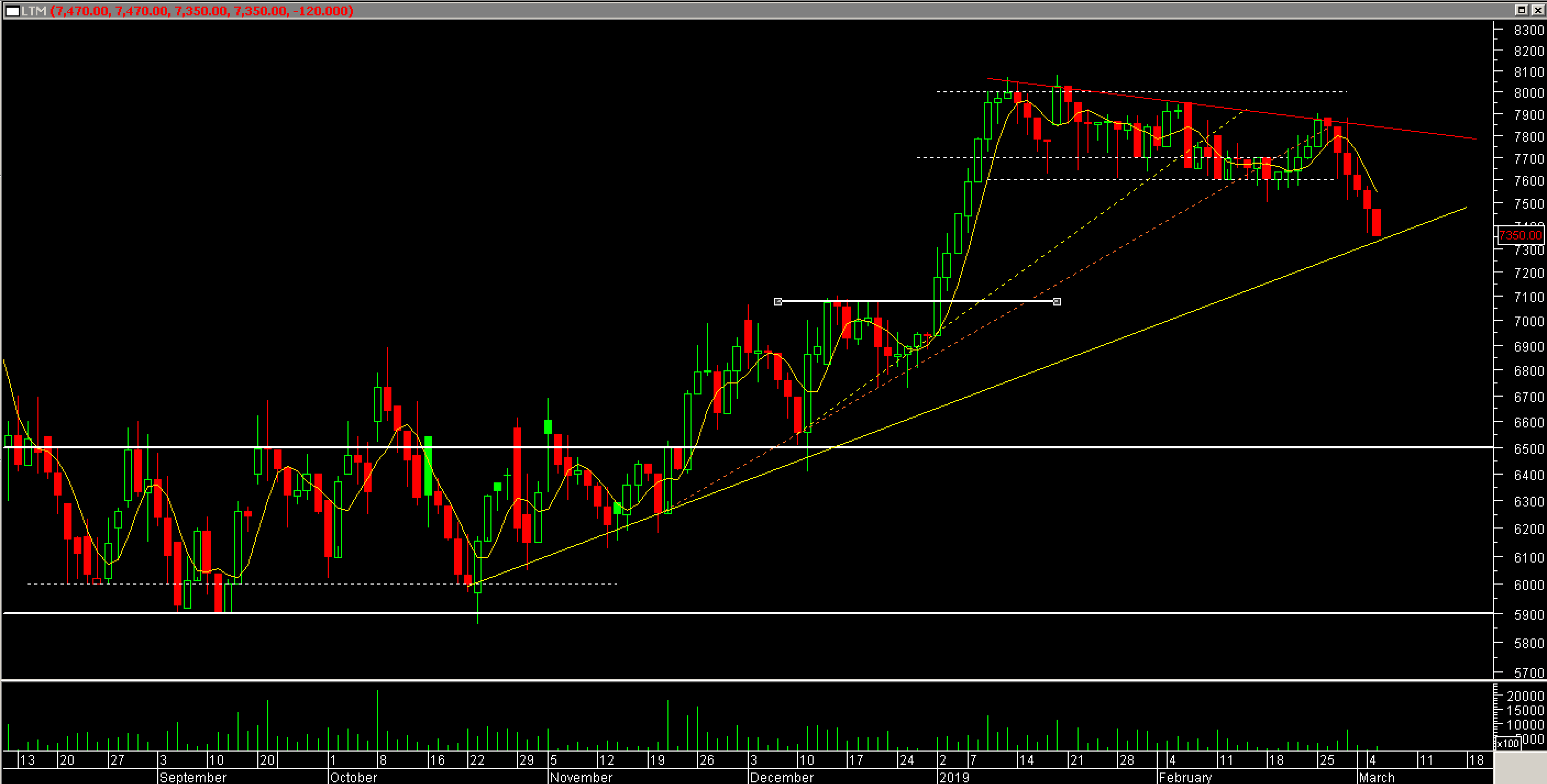Grab the left handle of selected 7100 line

tap(778, 302)
